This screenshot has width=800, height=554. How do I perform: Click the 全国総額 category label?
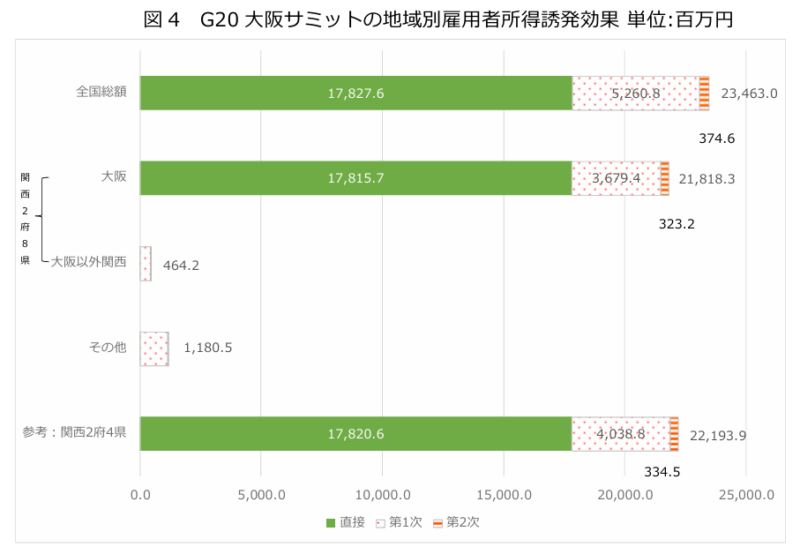101,91
